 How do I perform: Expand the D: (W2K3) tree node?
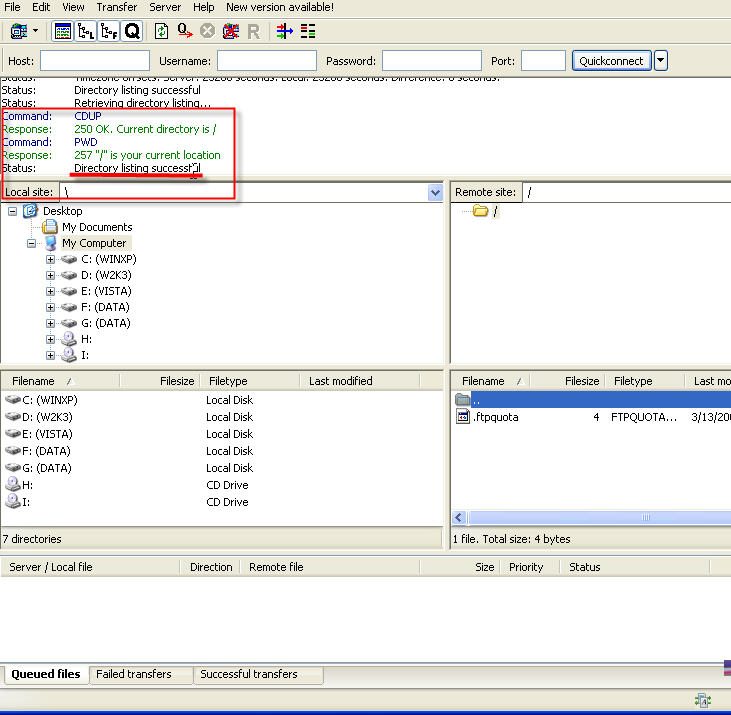coord(50,275)
